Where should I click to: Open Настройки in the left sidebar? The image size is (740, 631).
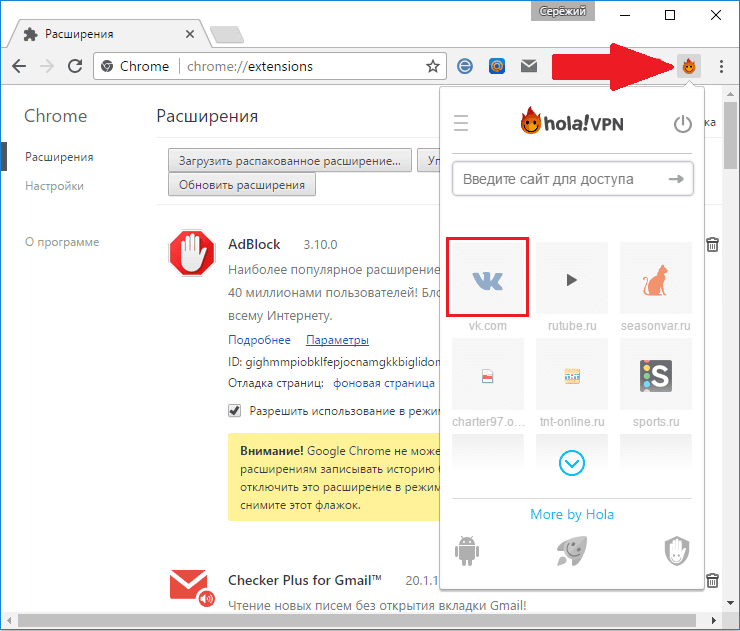pyautogui.click(x=54, y=186)
